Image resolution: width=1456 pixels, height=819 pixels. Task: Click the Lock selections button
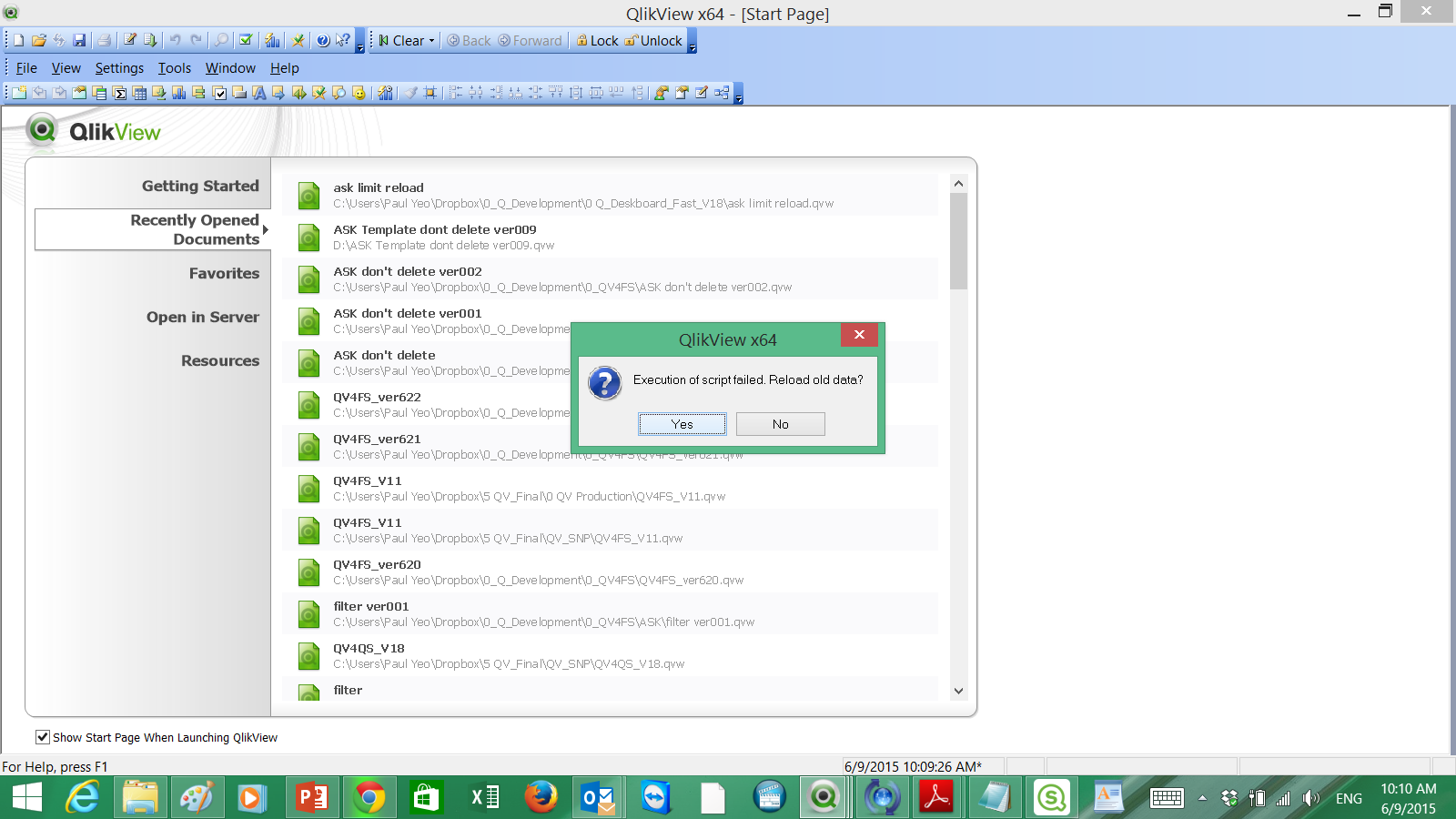coord(597,41)
